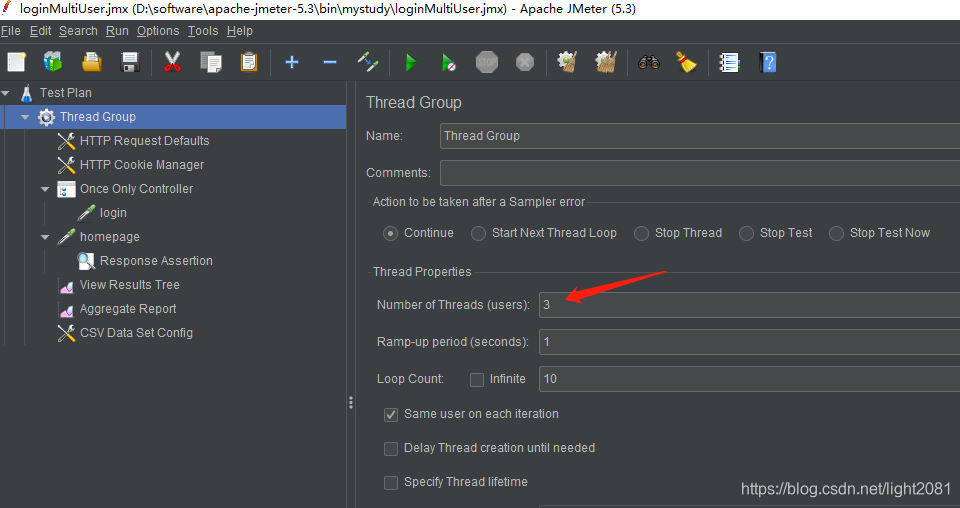Open the Templates icon in toolbar

coord(53,62)
